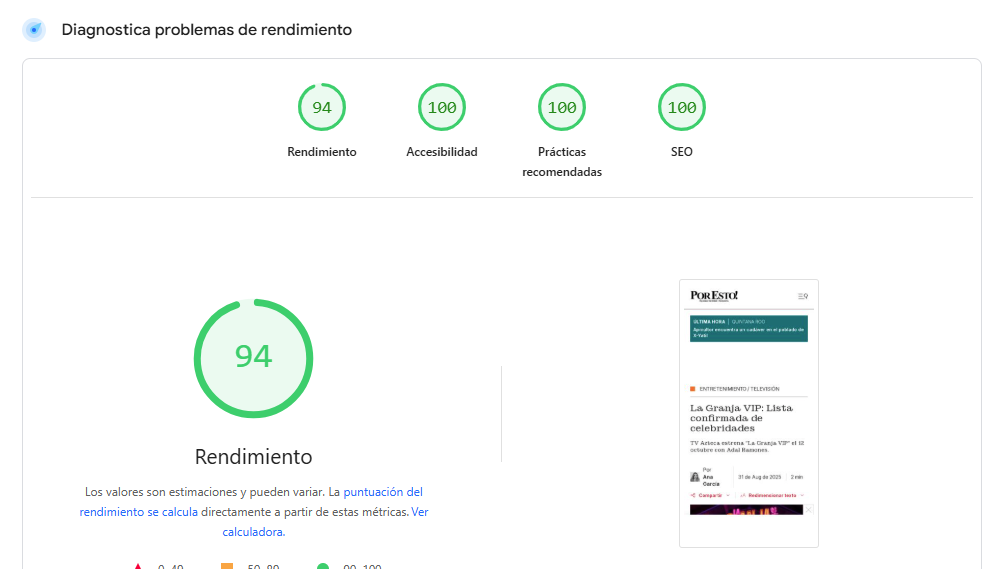Click the 'Prácticas recomendadas' label text

(562, 162)
